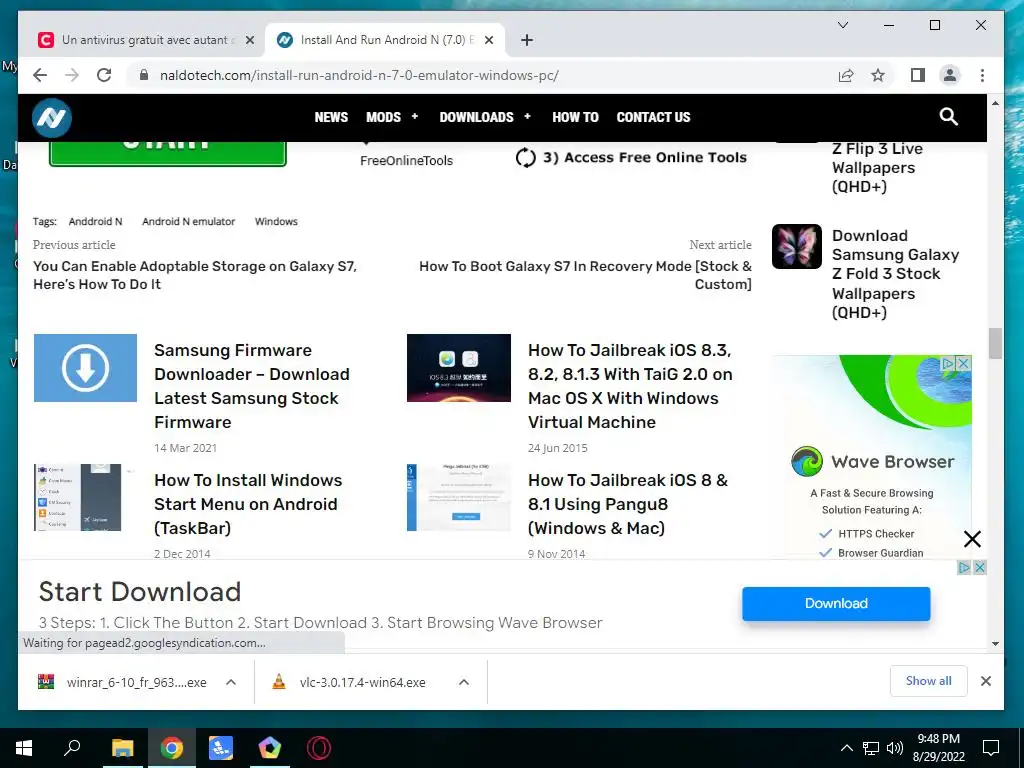Close the Un antivirus gratuit tab

click(249, 40)
